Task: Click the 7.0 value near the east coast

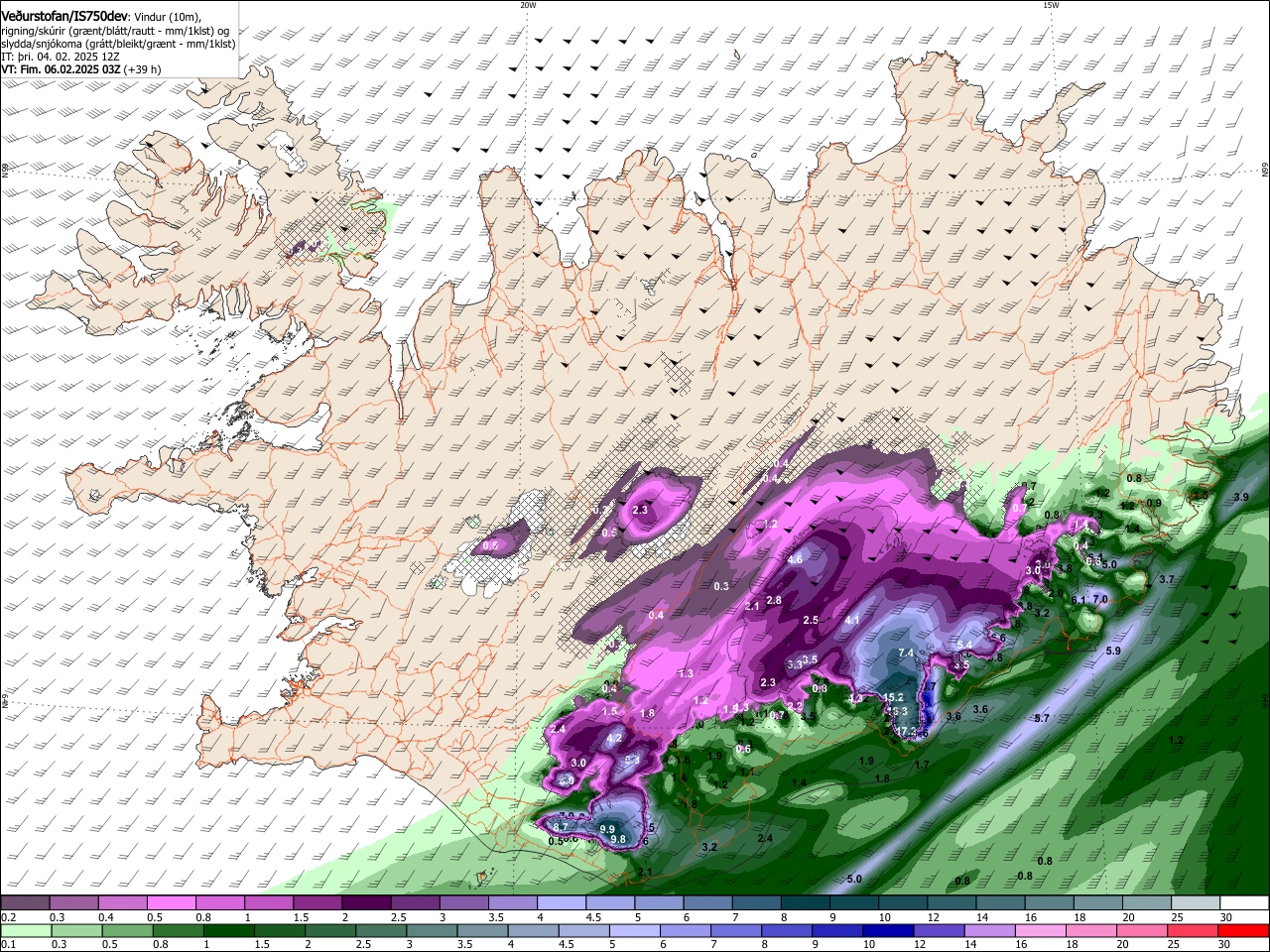Action: pos(1100,599)
